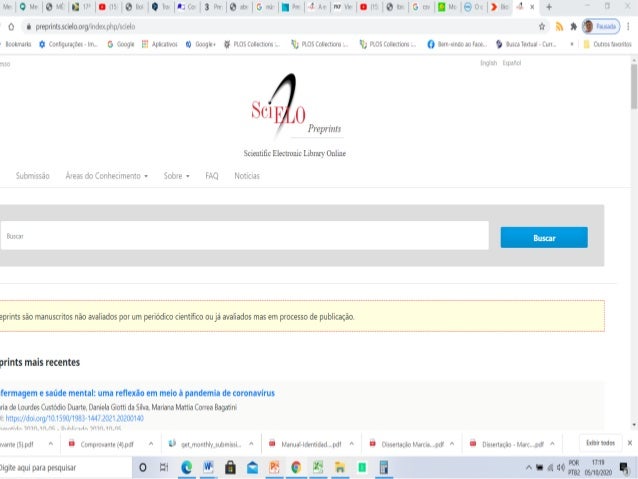Switch to Word on the taskbar
638x479 pixels.
pos(208,467)
